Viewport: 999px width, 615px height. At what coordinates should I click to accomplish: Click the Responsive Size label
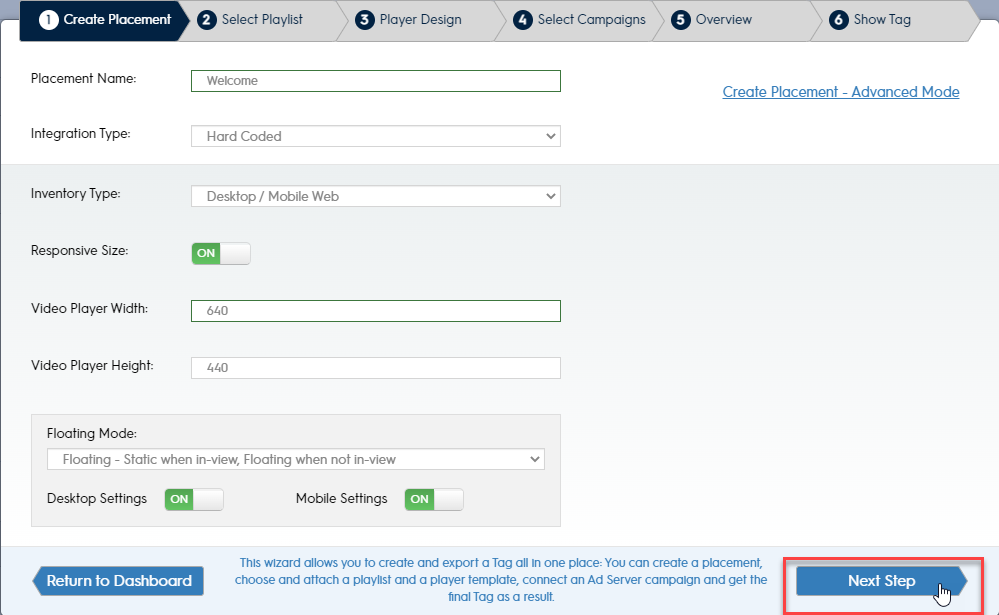coord(80,251)
